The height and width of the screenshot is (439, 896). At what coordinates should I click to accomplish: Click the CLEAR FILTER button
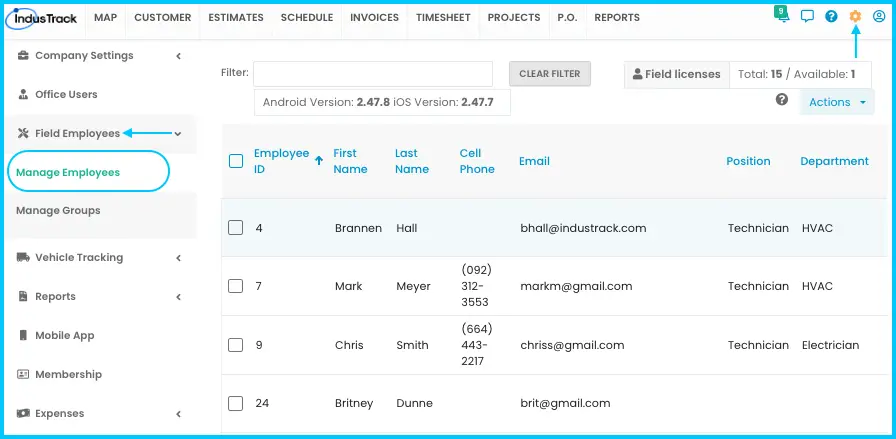point(550,74)
